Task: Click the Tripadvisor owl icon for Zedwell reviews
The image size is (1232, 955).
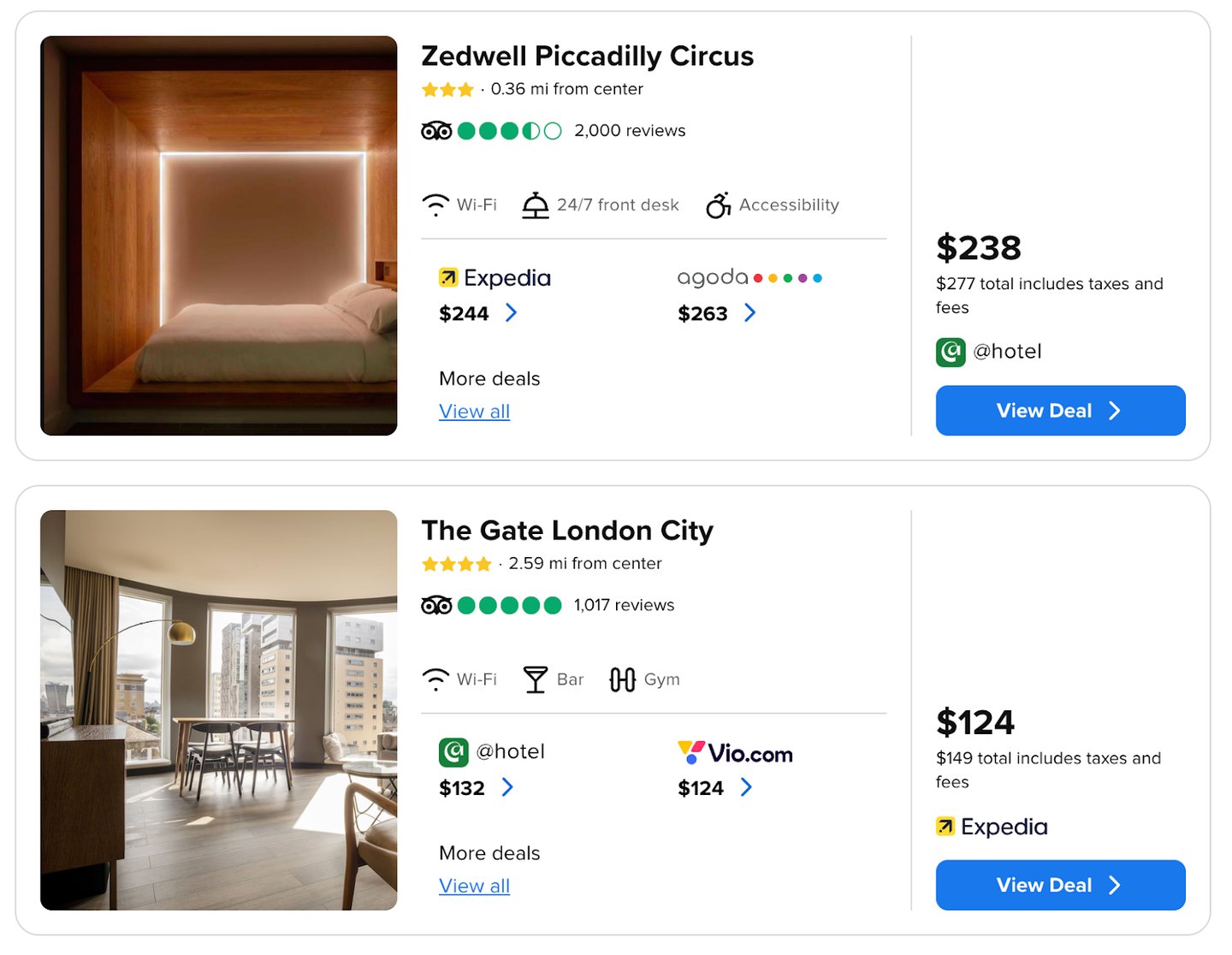Action: pyautogui.click(x=436, y=131)
